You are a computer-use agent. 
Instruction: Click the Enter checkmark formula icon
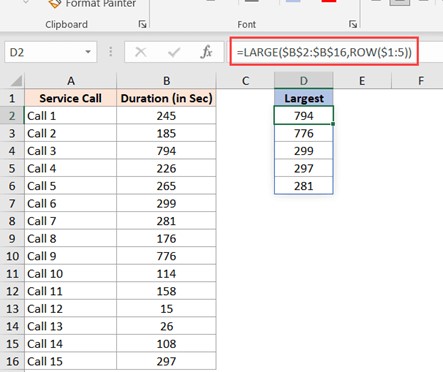[x=174, y=52]
